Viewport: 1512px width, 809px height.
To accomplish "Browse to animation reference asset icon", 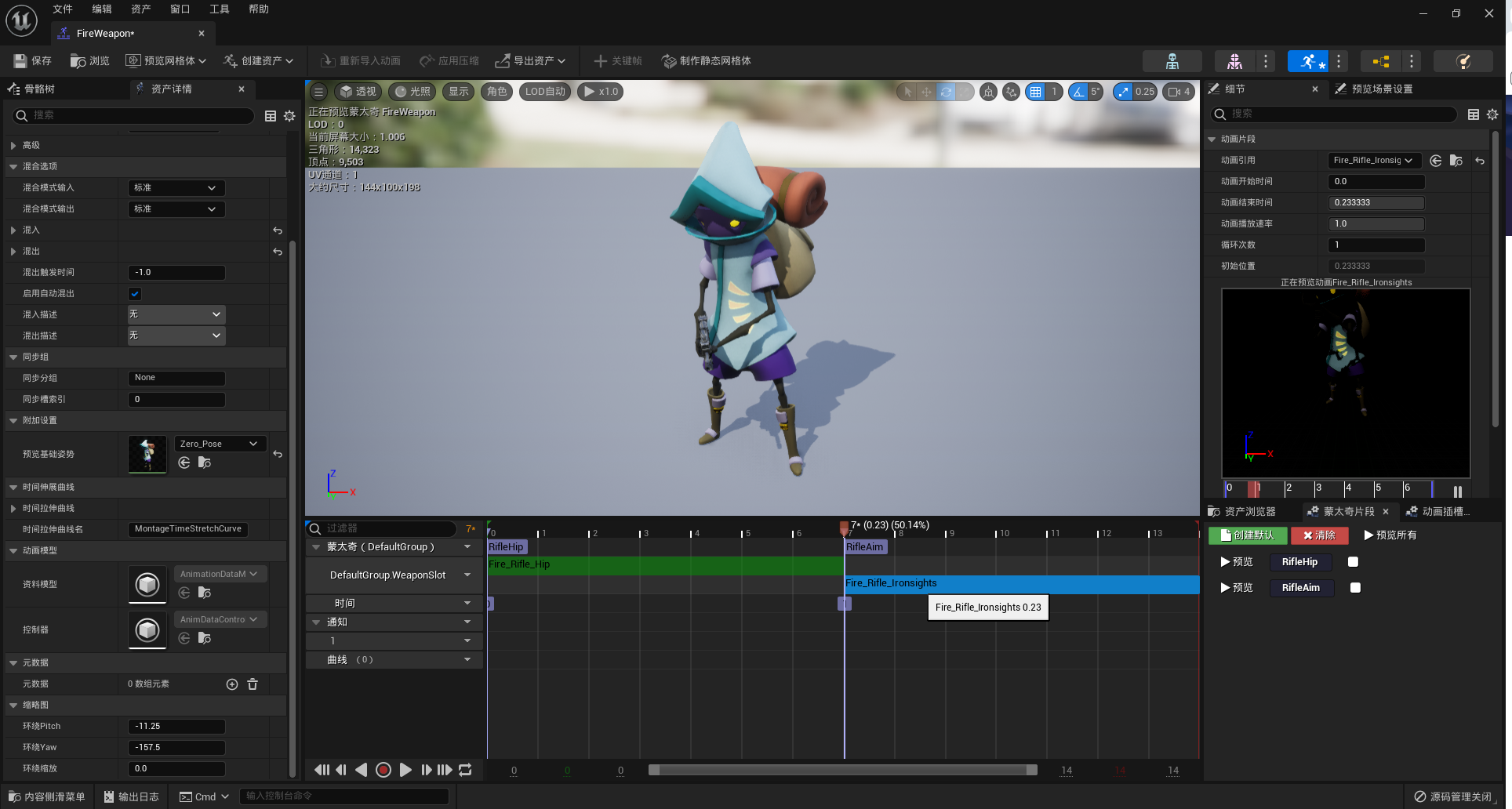I will click(x=1456, y=161).
